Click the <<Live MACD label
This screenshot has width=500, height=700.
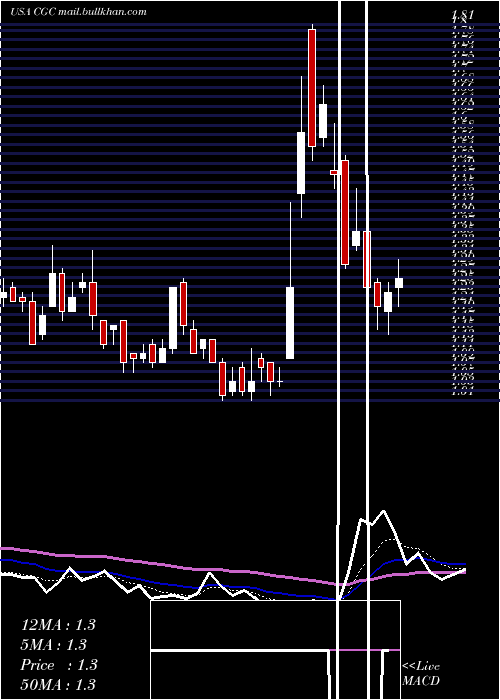pos(421,674)
